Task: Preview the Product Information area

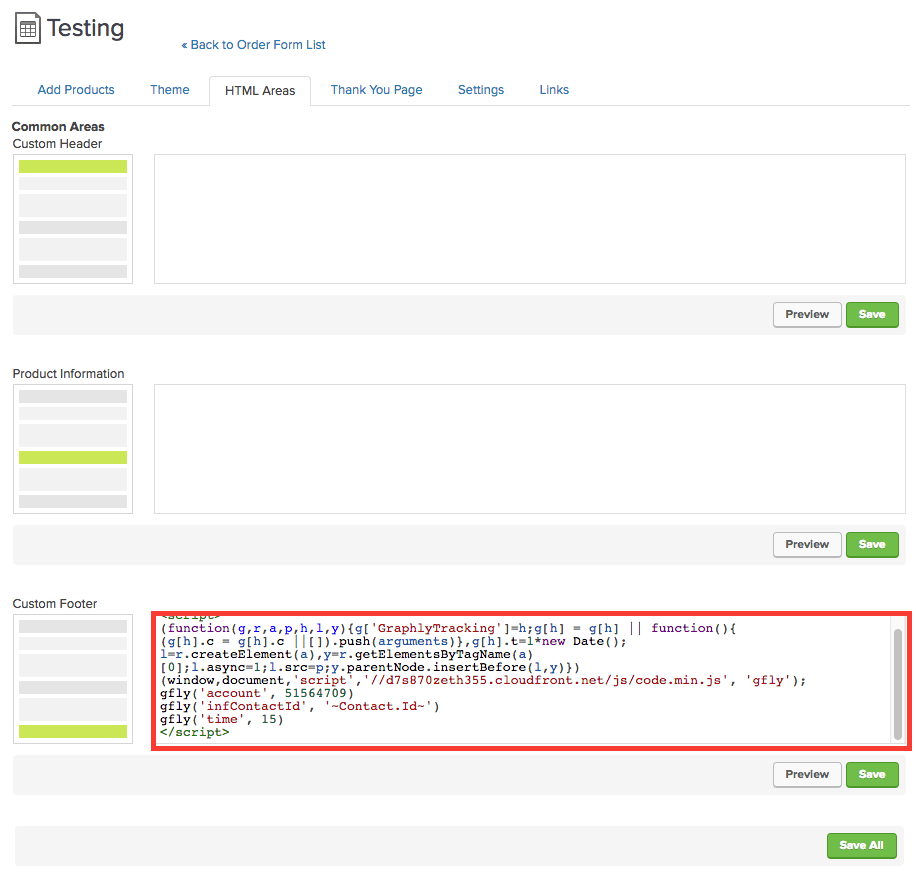Action: (x=807, y=544)
